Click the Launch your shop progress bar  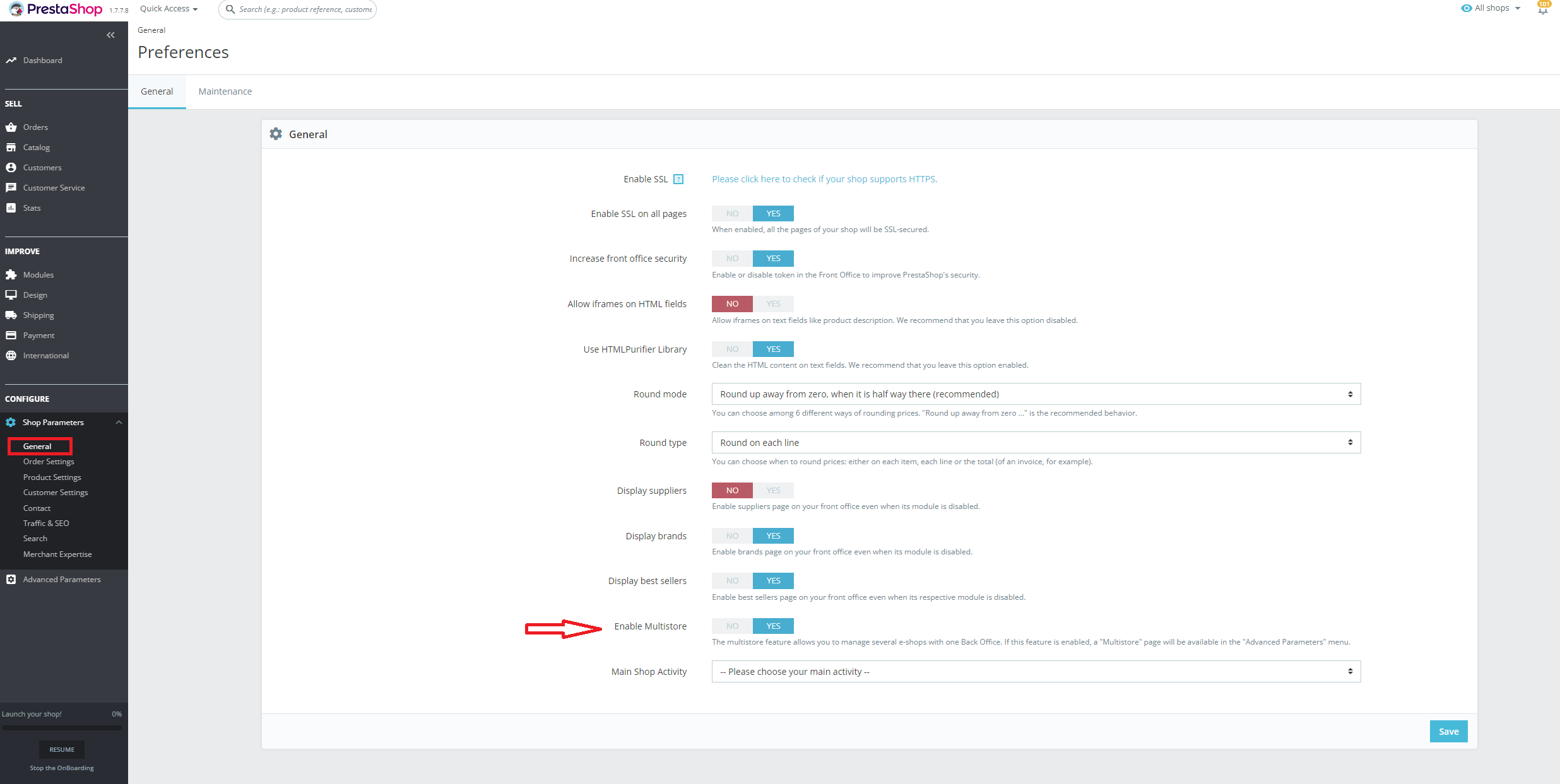click(x=61, y=727)
